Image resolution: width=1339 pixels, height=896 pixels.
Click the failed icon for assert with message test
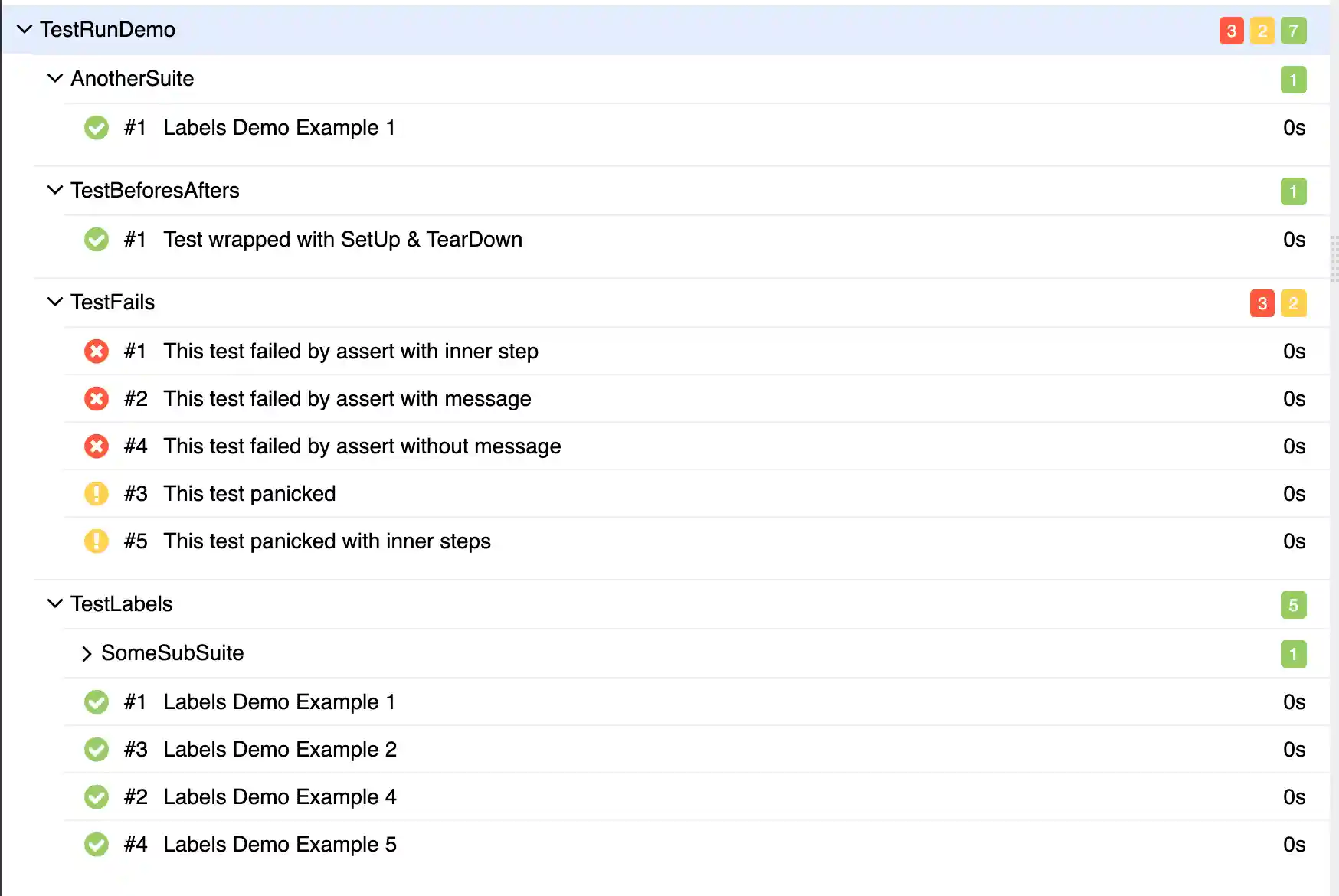point(97,399)
